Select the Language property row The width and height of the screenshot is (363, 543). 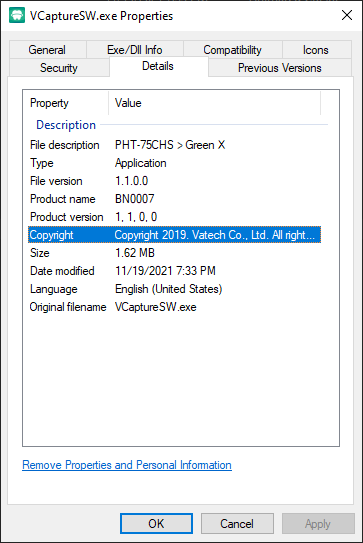tap(175, 289)
